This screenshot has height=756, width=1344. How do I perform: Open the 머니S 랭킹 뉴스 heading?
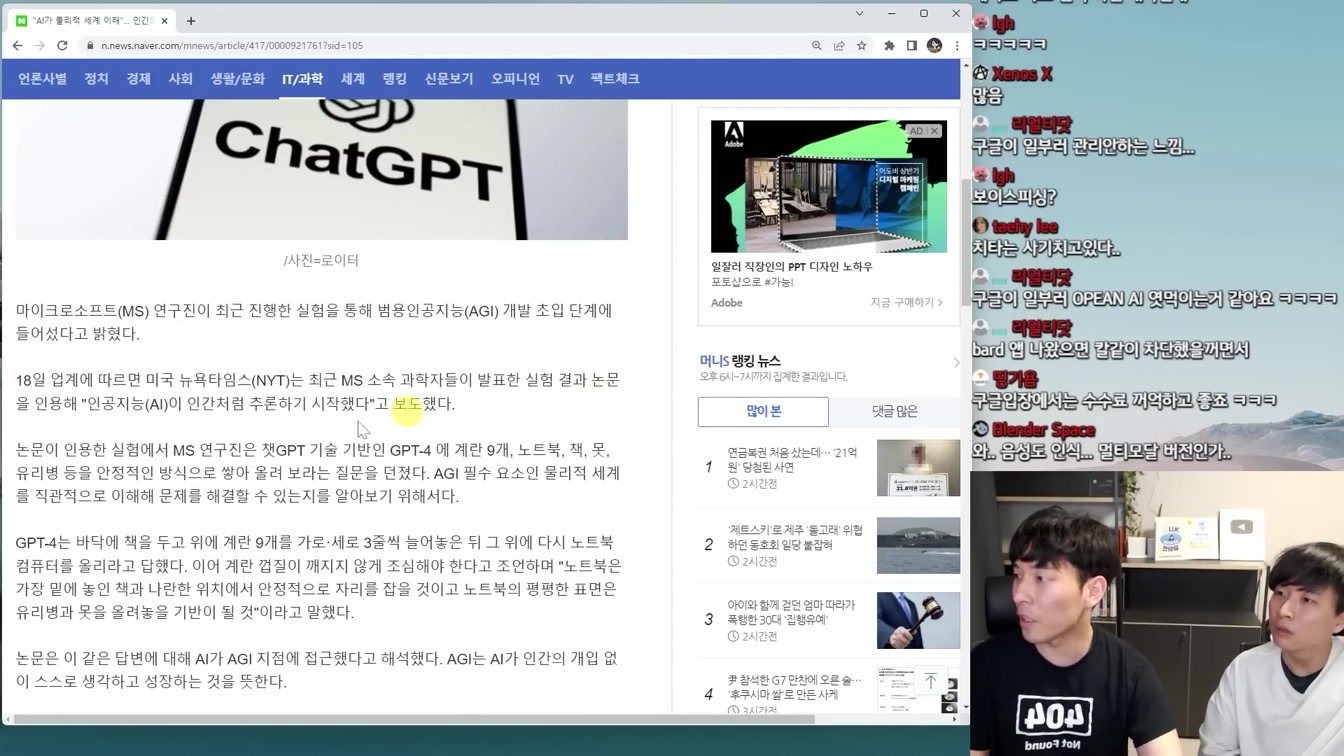click(740, 360)
